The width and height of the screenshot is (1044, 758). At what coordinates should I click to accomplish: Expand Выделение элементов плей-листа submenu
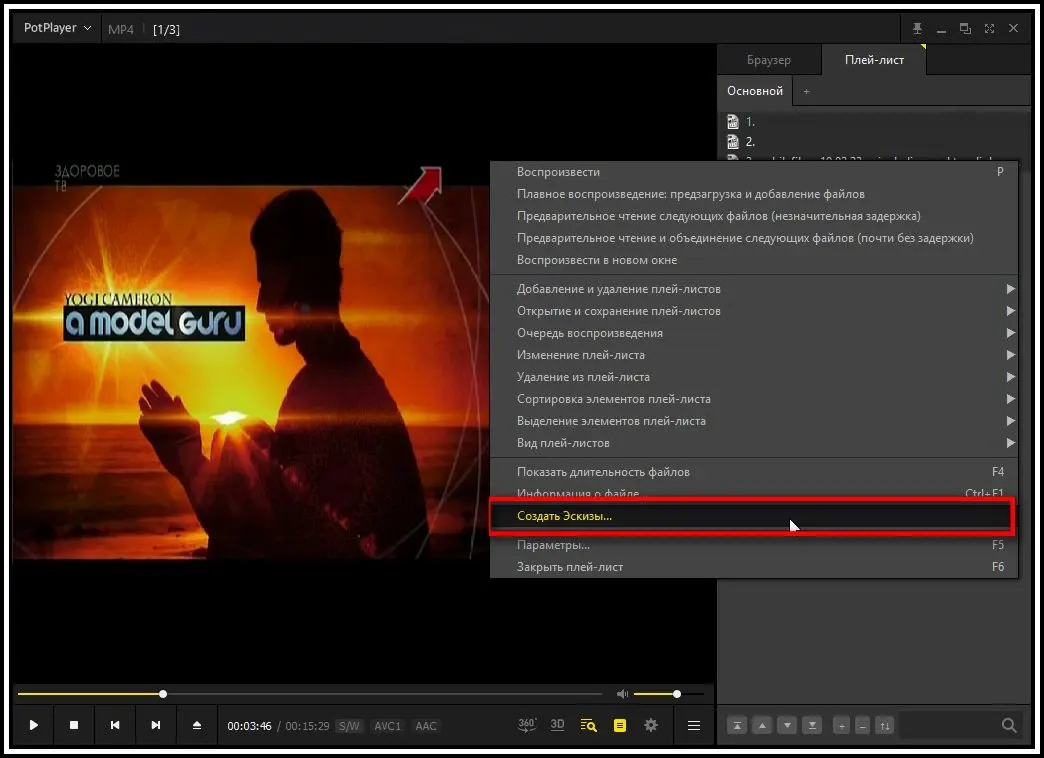coord(754,421)
